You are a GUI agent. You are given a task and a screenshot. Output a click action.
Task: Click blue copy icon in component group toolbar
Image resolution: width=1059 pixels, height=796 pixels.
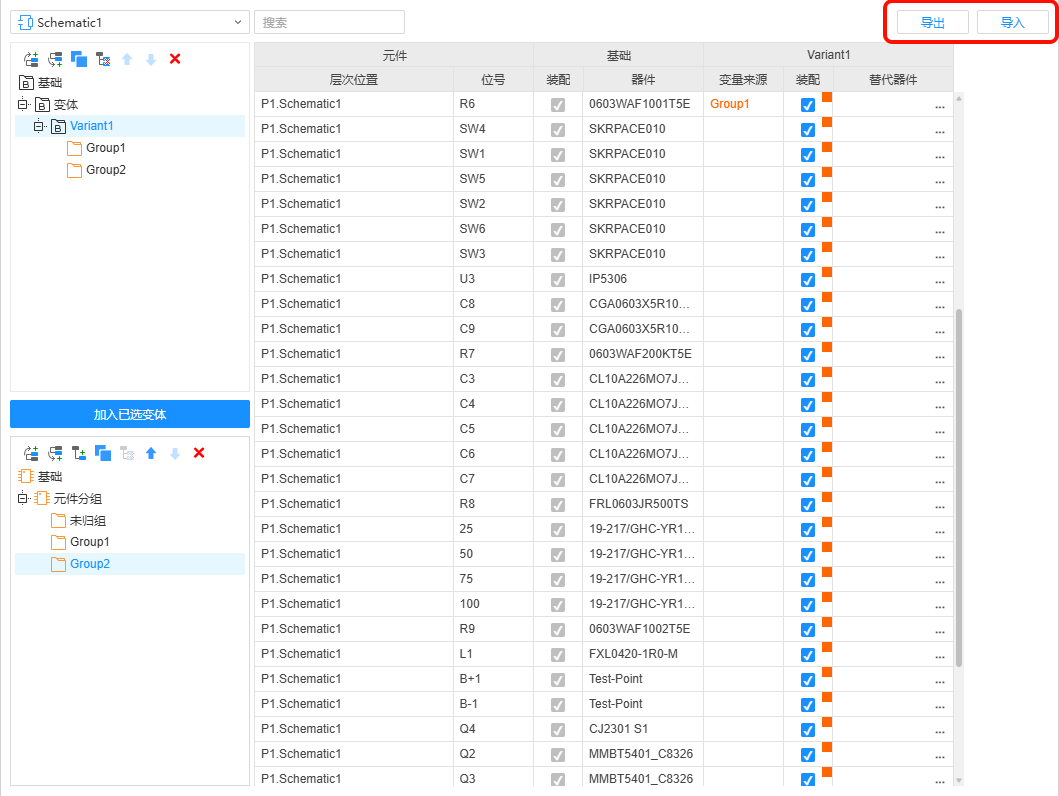[x=103, y=453]
